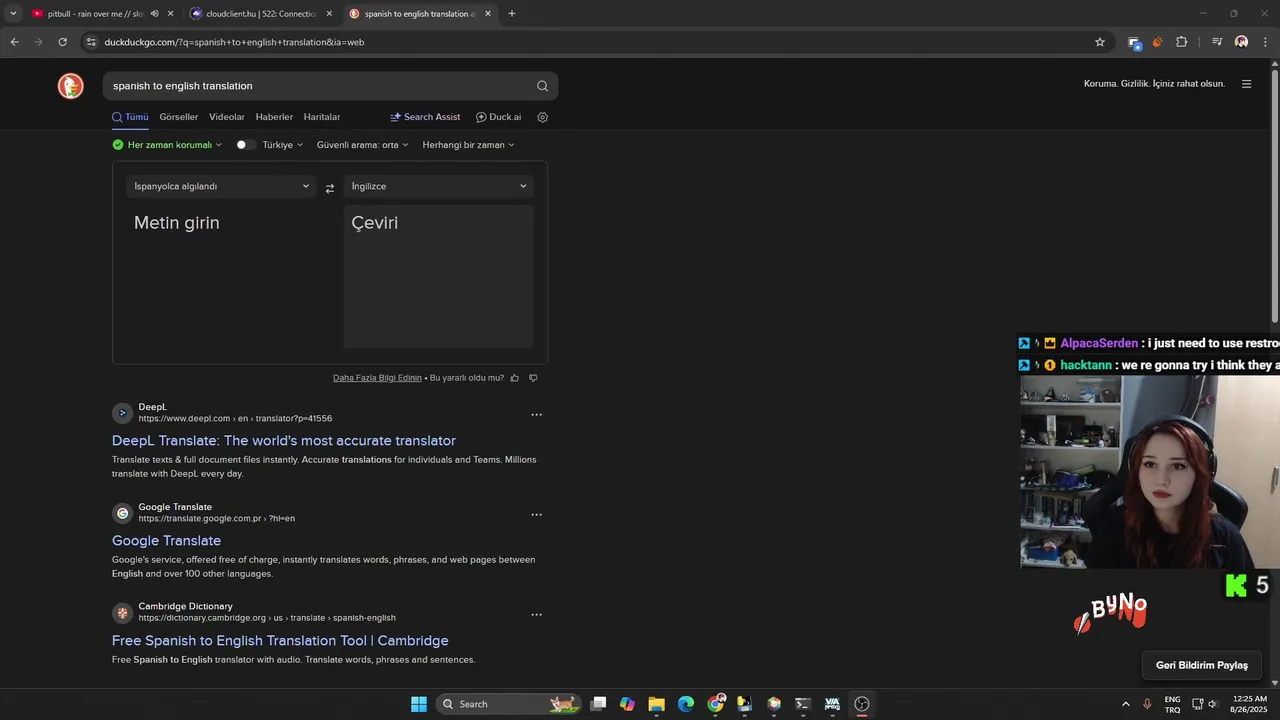Open Microsoft Edge from taskbar

pyautogui.click(x=686, y=704)
